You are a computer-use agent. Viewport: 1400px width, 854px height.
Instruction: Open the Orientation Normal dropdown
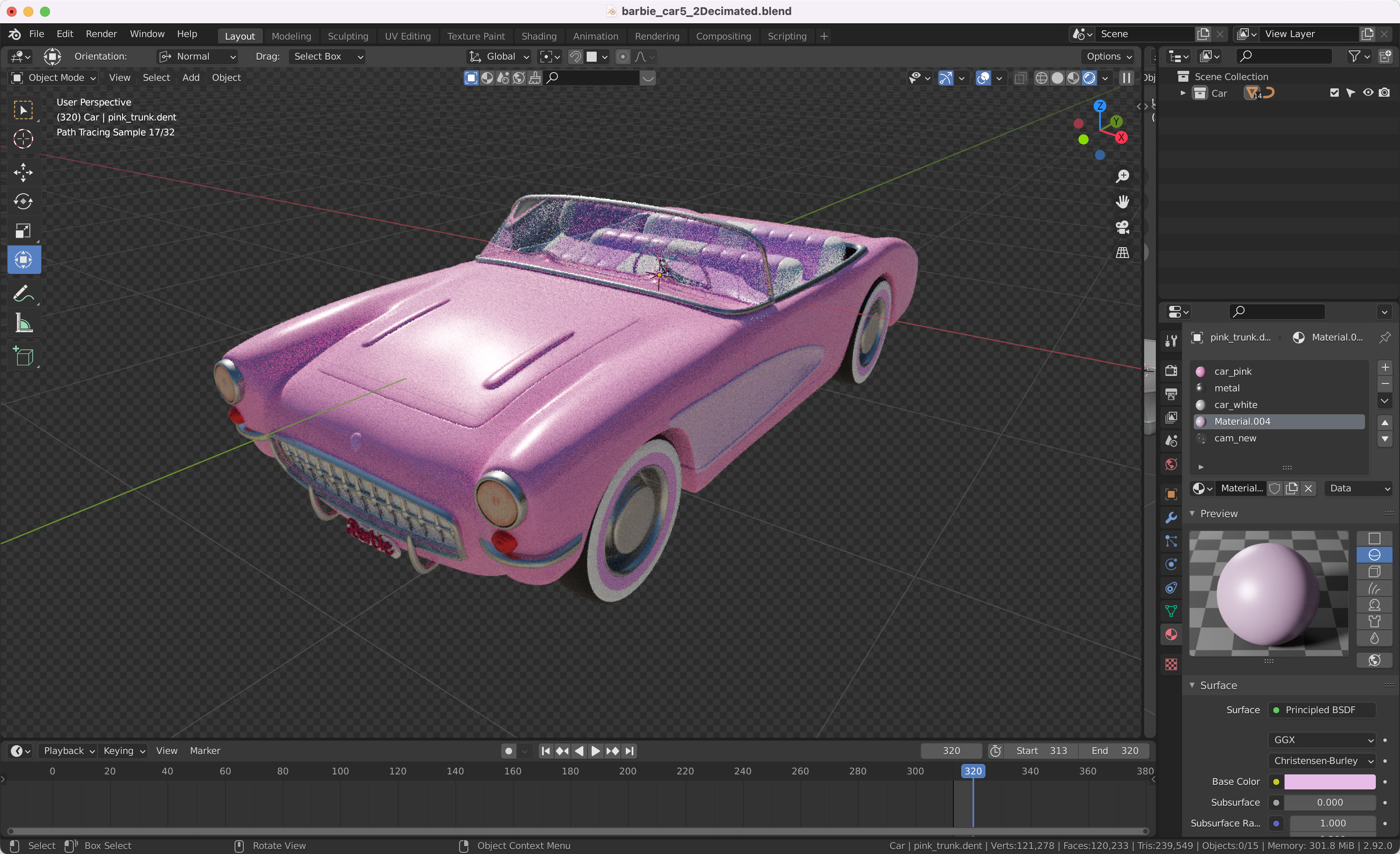(x=197, y=56)
